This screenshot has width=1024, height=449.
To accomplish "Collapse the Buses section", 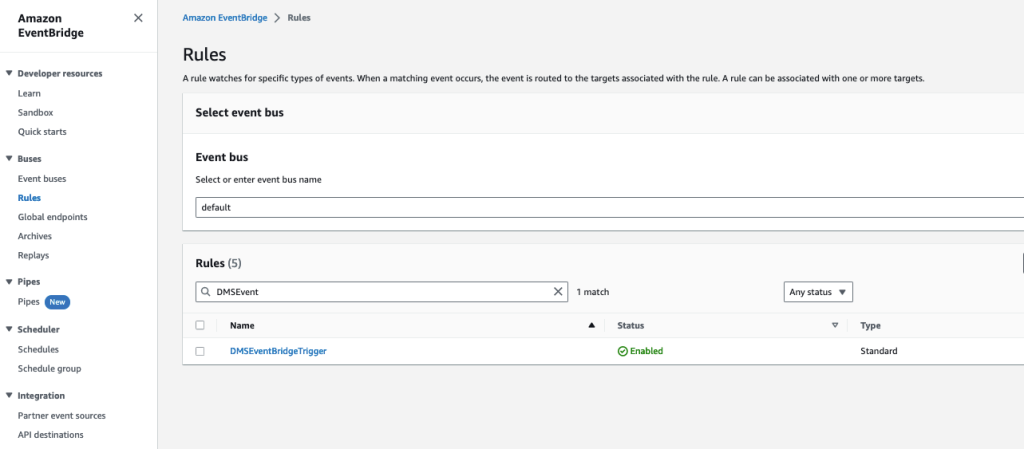I will (9, 159).
